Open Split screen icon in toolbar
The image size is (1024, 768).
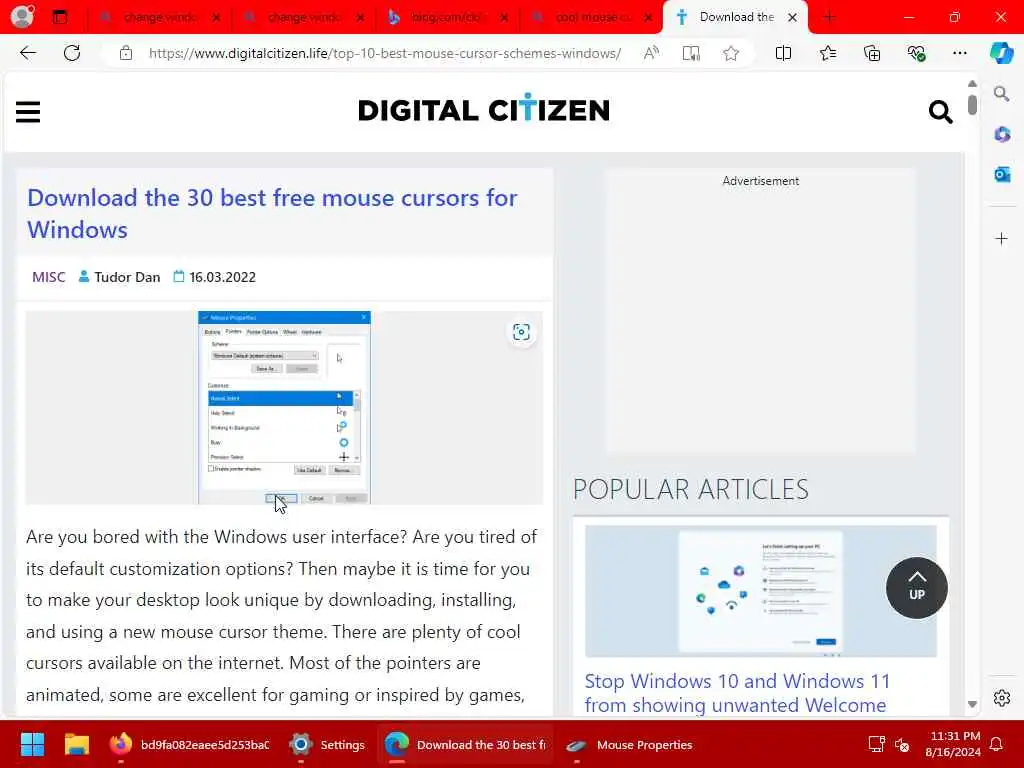click(x=783, y=53)
